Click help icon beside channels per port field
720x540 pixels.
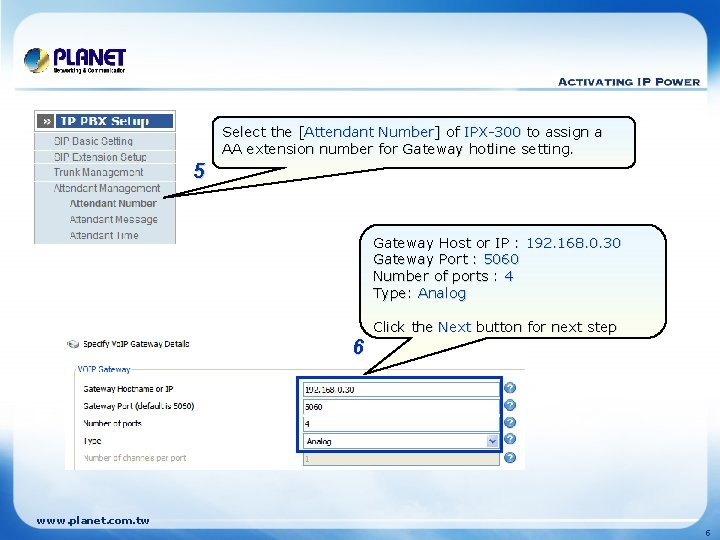510,457
